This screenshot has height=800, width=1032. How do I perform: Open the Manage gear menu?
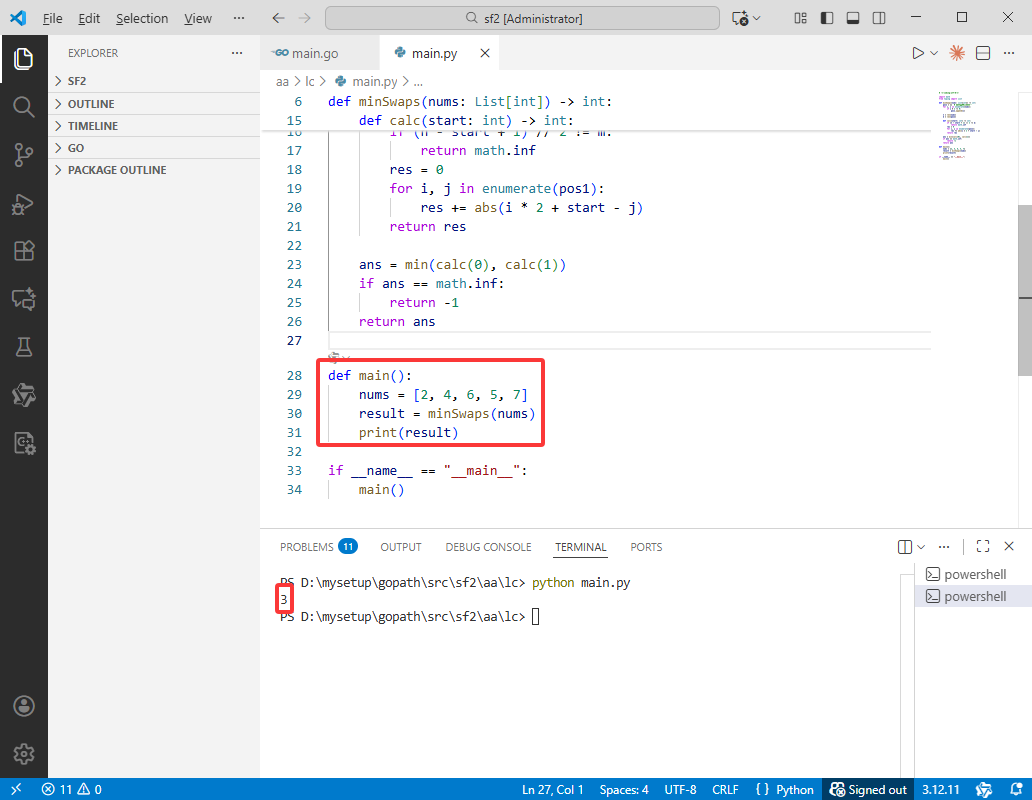coord(24,754)
